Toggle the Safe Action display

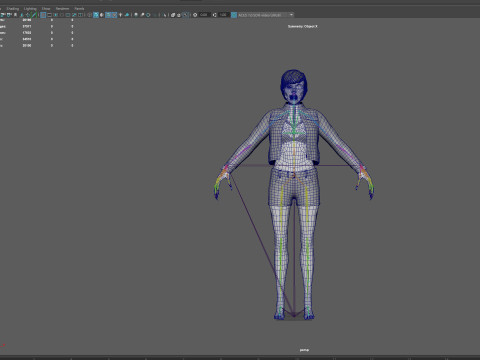click(x=74, y=15)
